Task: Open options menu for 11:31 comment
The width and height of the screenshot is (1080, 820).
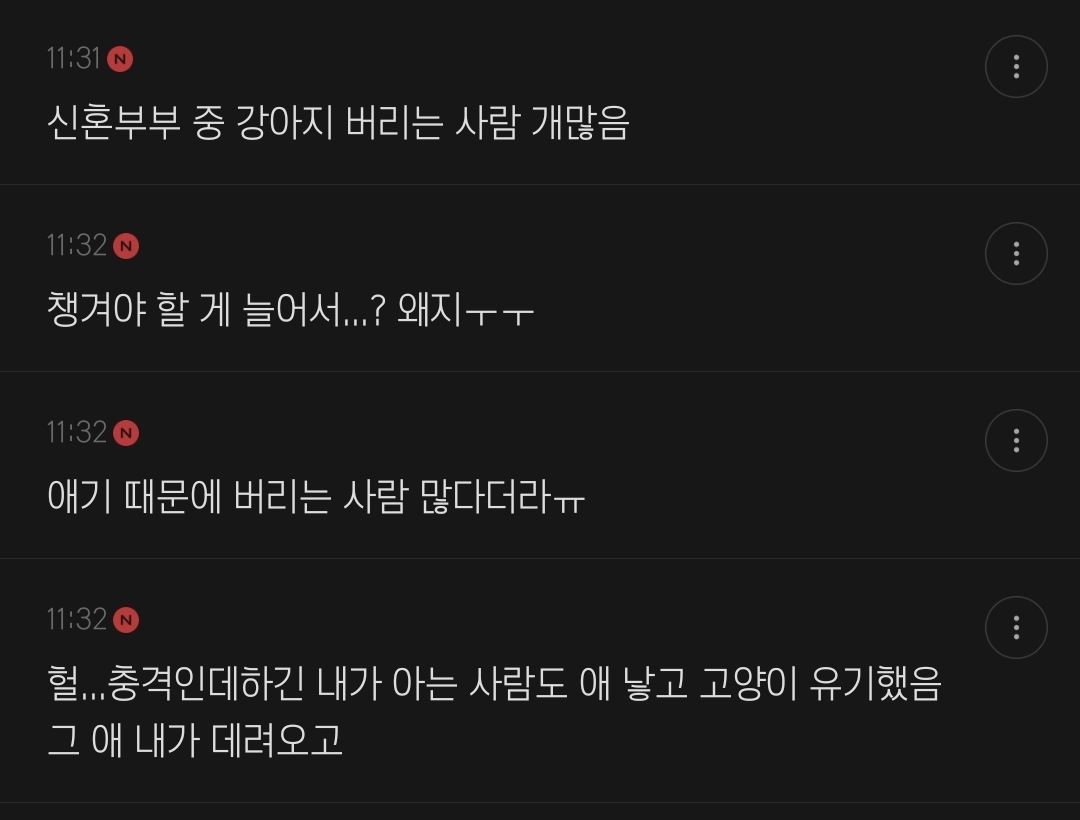Action: click(1016, 67)
